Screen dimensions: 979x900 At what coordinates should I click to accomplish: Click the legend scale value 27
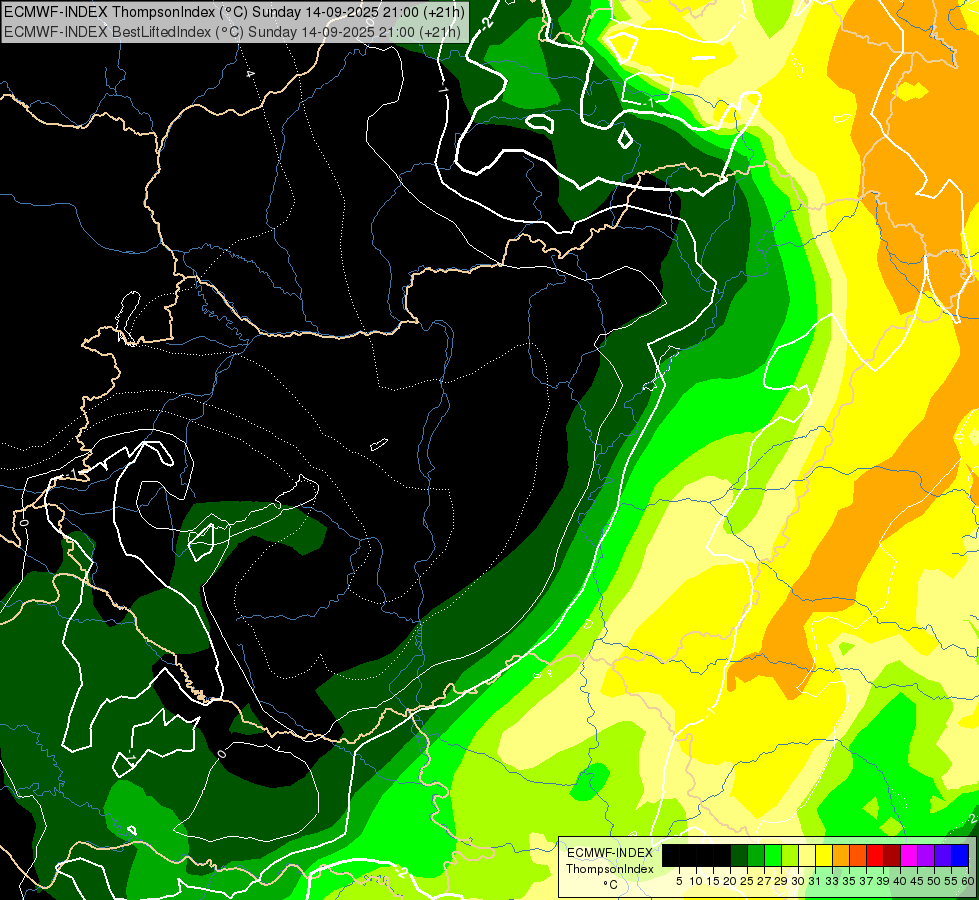(764, 881)
